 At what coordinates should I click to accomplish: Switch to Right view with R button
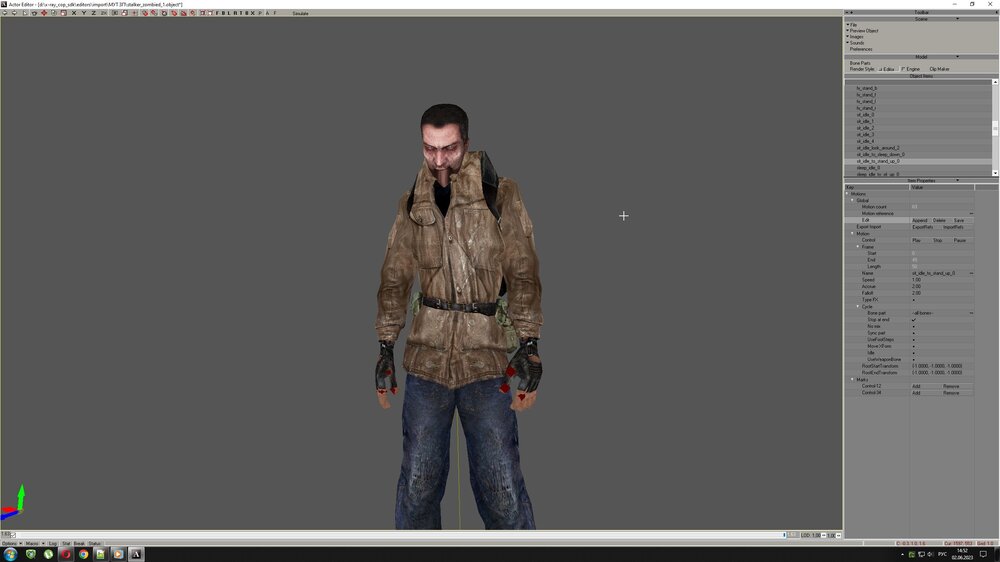tap(235, 13)
